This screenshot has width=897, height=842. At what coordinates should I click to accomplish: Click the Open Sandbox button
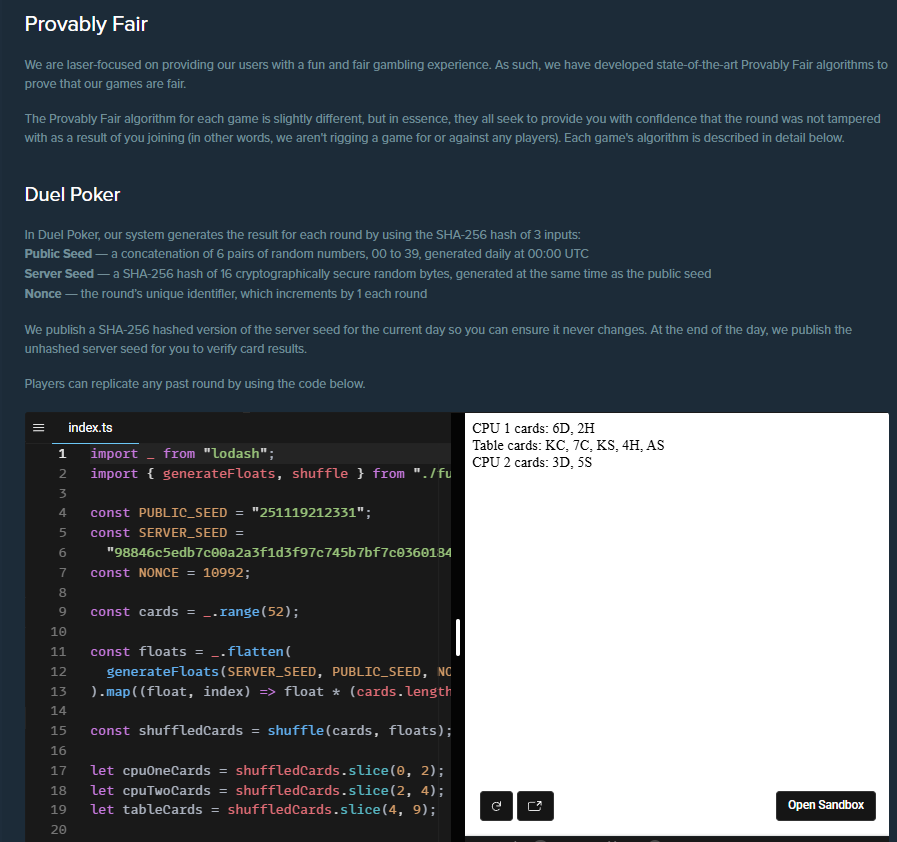coord(825,806)
